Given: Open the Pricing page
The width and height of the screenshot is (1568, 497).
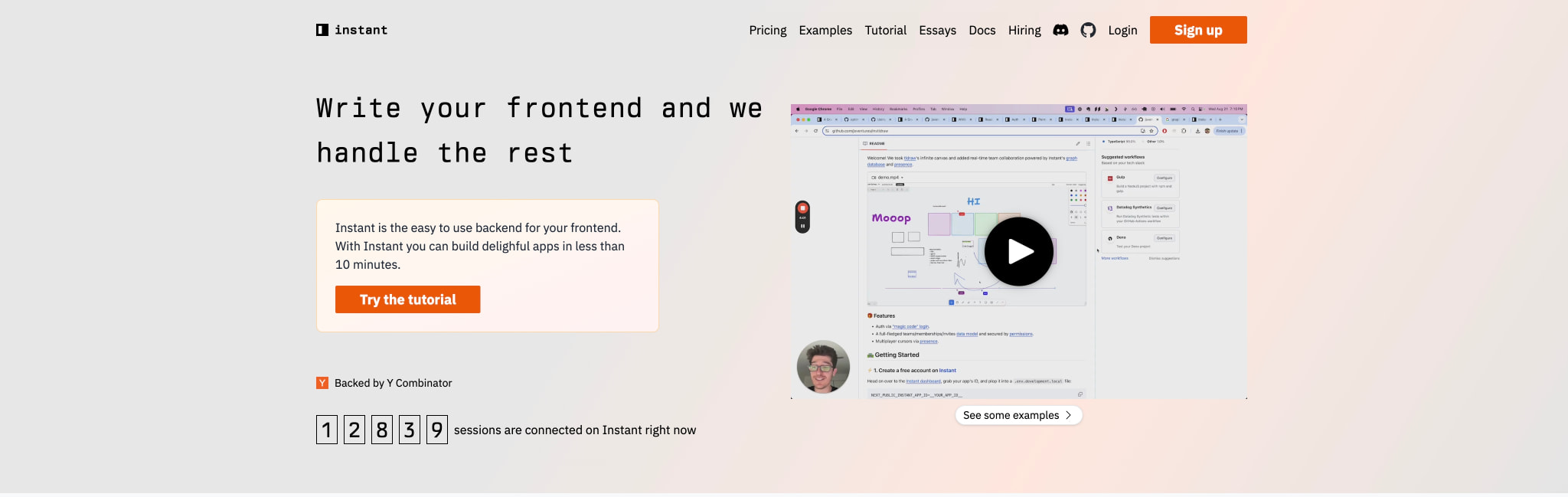Looking at the screenshot, I should tap(768, 30).
